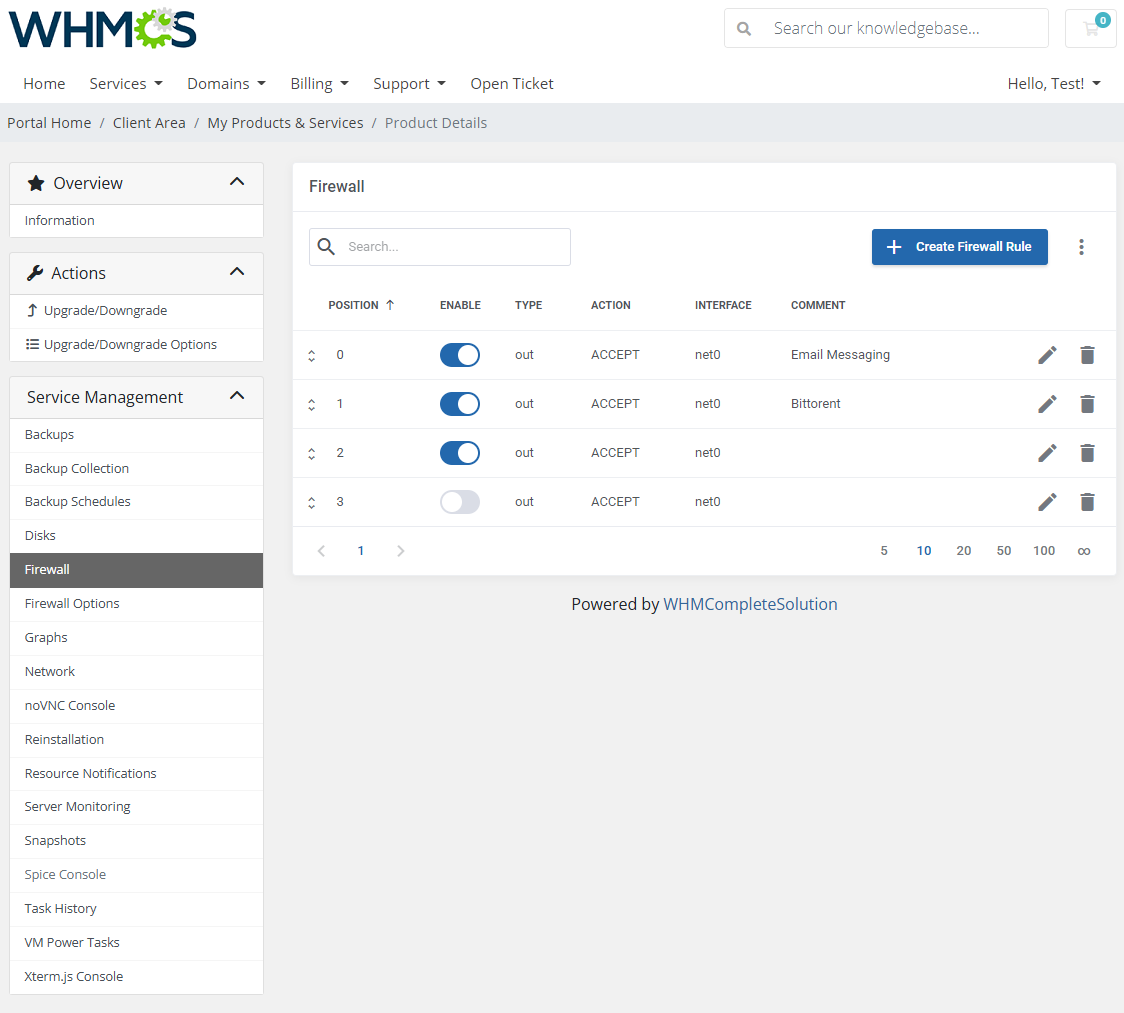Screen dimensions: 1124x1013
Task: Disable the Email Messaging rule toggle
Action: (x=459, y=355)
